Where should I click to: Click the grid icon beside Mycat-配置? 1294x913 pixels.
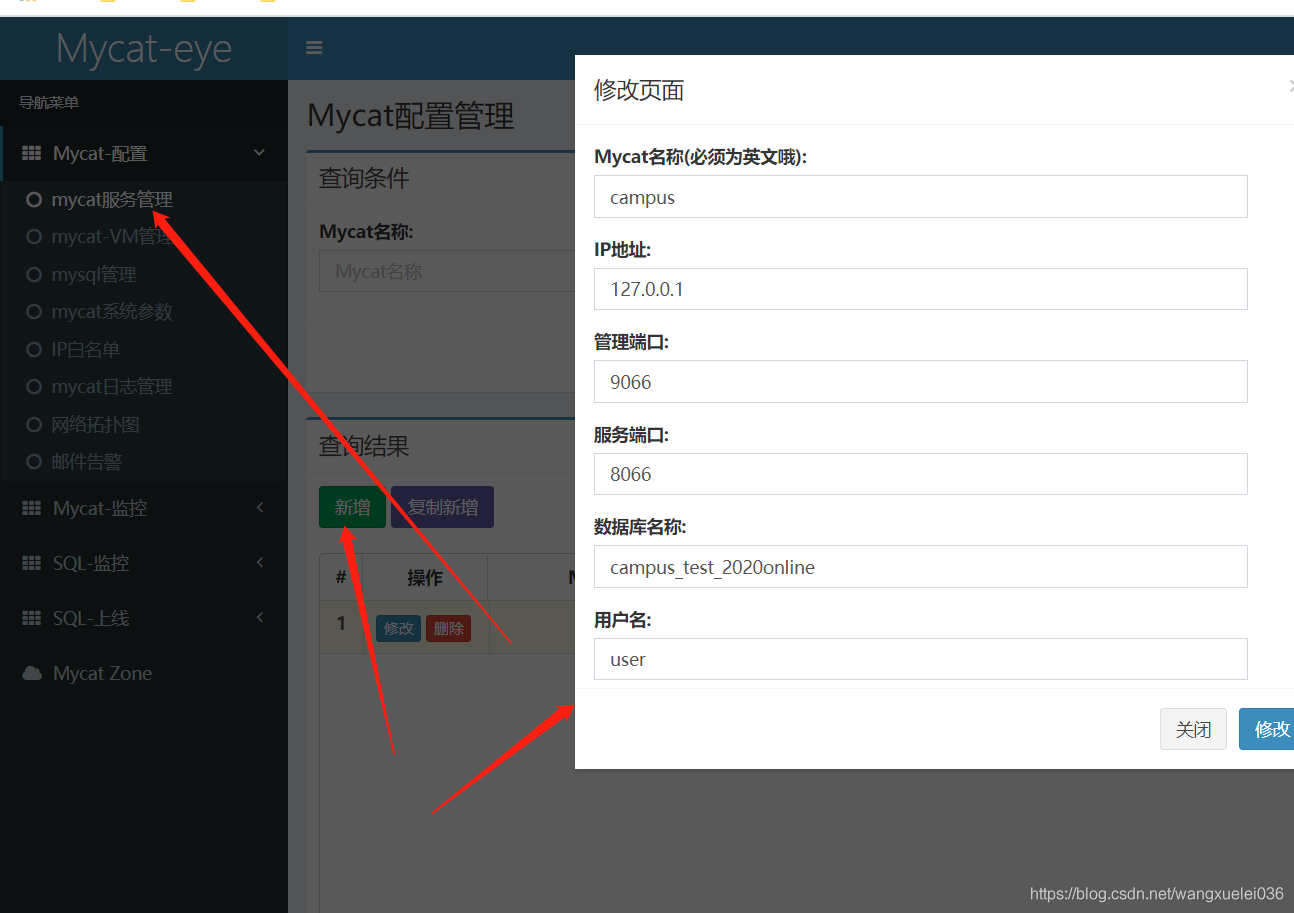(x=31, y=152)
